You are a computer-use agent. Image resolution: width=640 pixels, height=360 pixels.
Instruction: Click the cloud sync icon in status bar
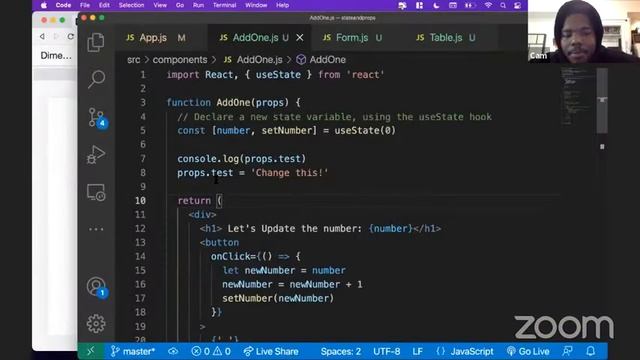(173, 351)
